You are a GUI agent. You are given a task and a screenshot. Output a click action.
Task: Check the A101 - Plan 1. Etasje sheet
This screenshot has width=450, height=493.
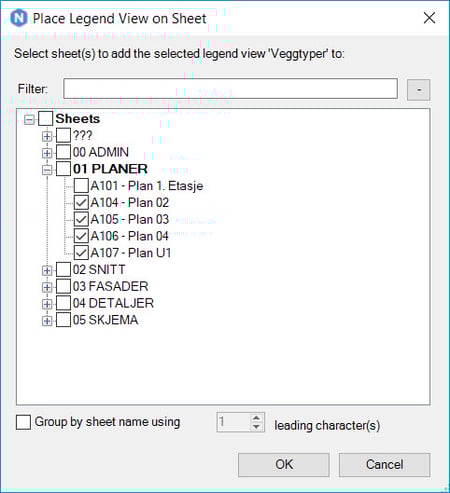pyautogui.click(x=81, y=186)
